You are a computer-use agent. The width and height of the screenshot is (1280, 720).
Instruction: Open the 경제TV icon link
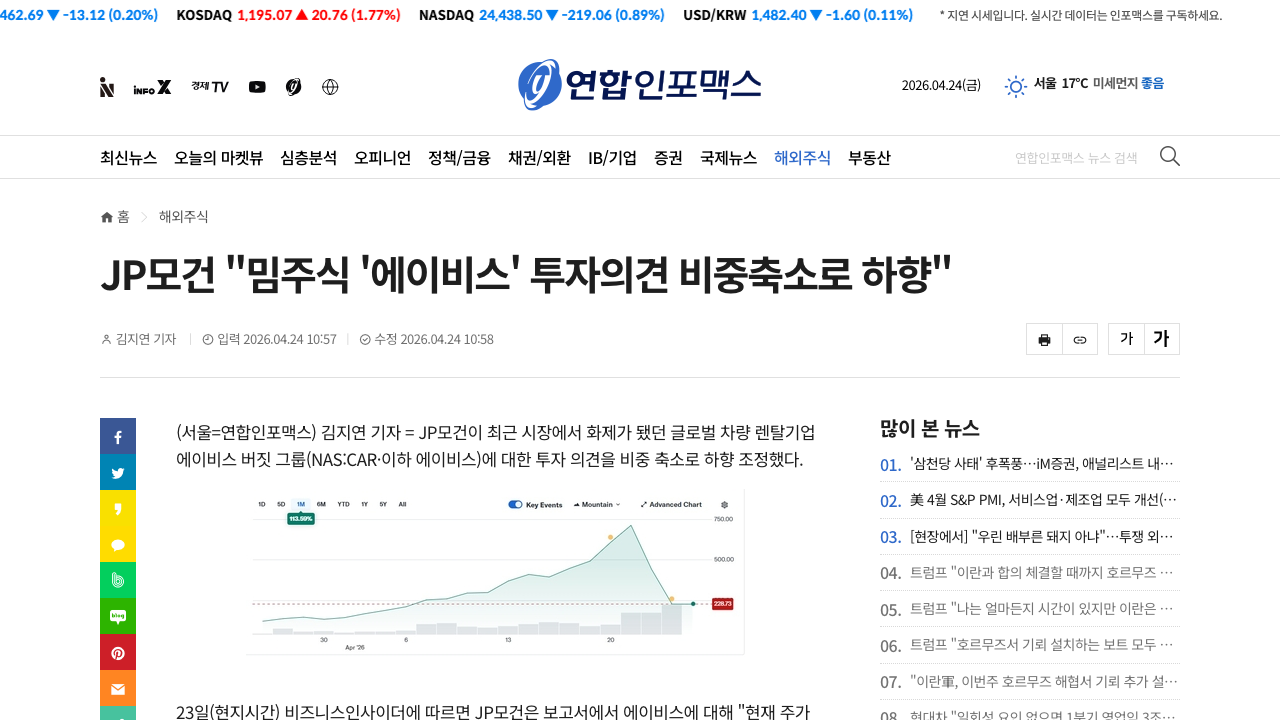210,87
